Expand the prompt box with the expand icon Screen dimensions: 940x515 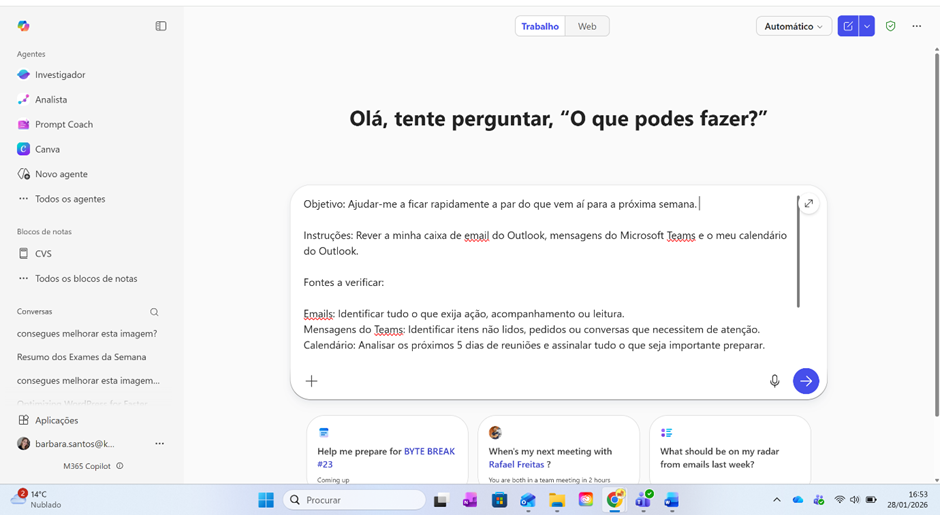809,204
